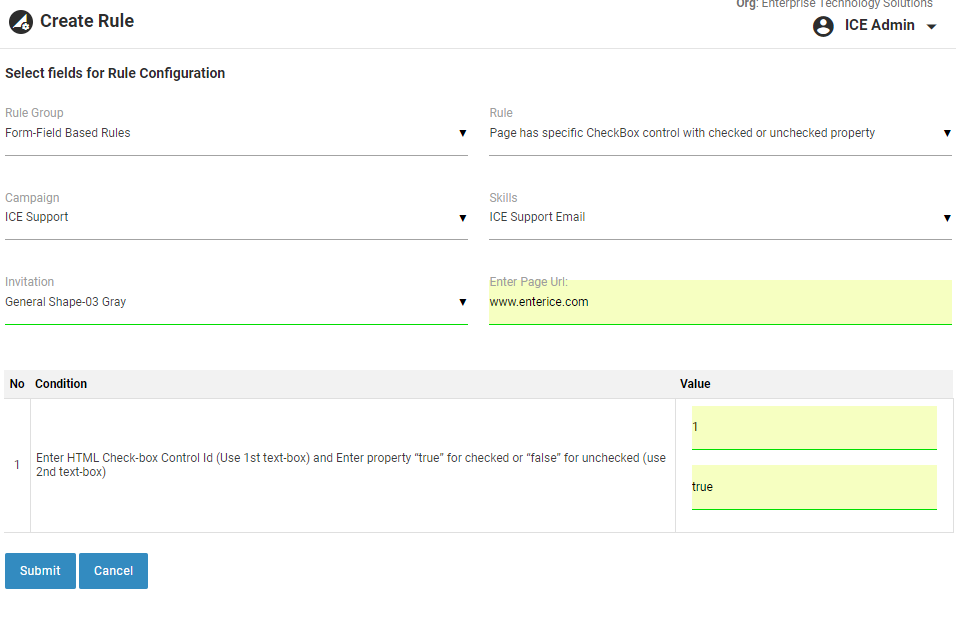Focus the property text box containing true
956x641 pixels.
click(x=814, y=487)
